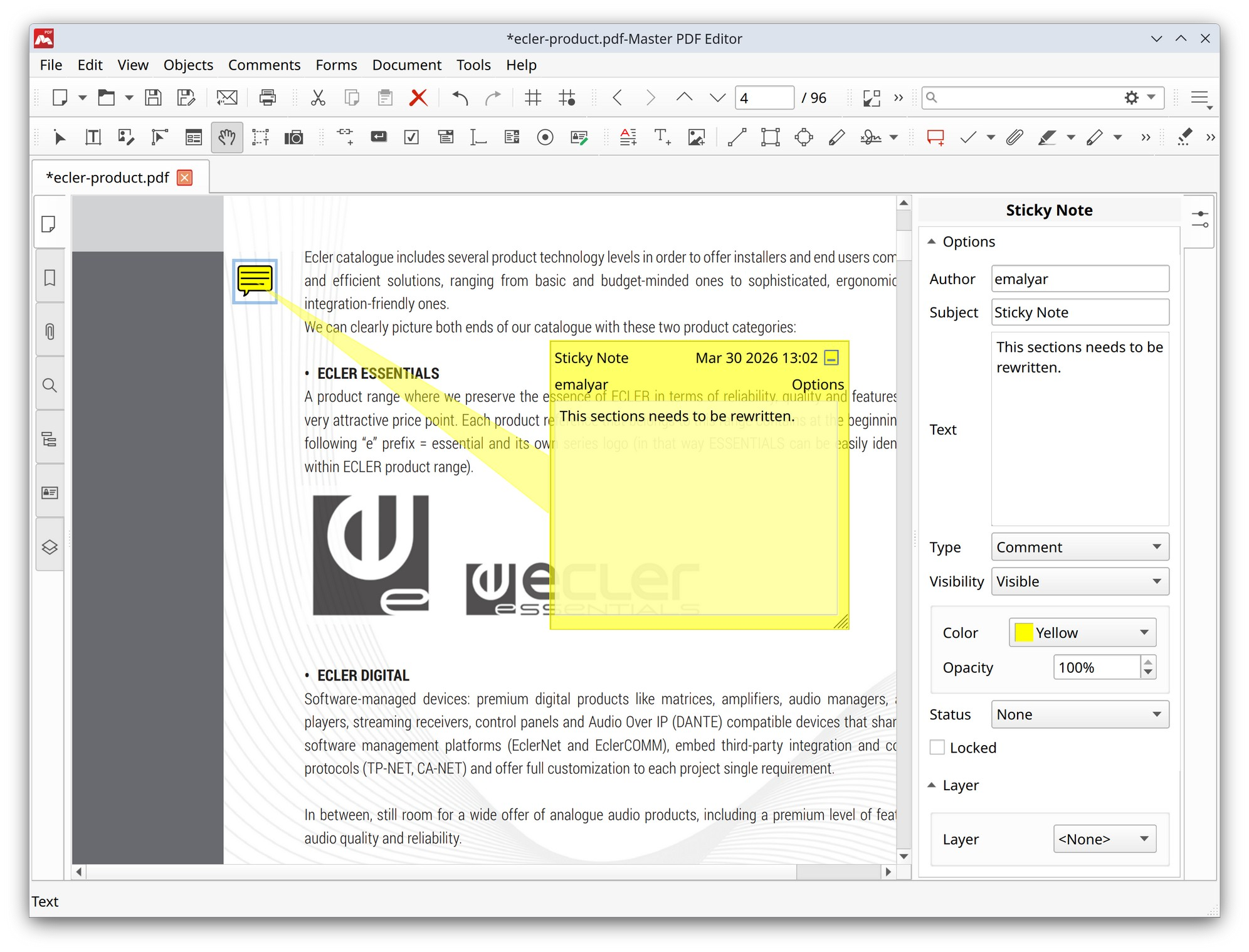Screen dimensions: 1249x952
Task: Open the Visibility dropdown
Action: [1080, 581]
